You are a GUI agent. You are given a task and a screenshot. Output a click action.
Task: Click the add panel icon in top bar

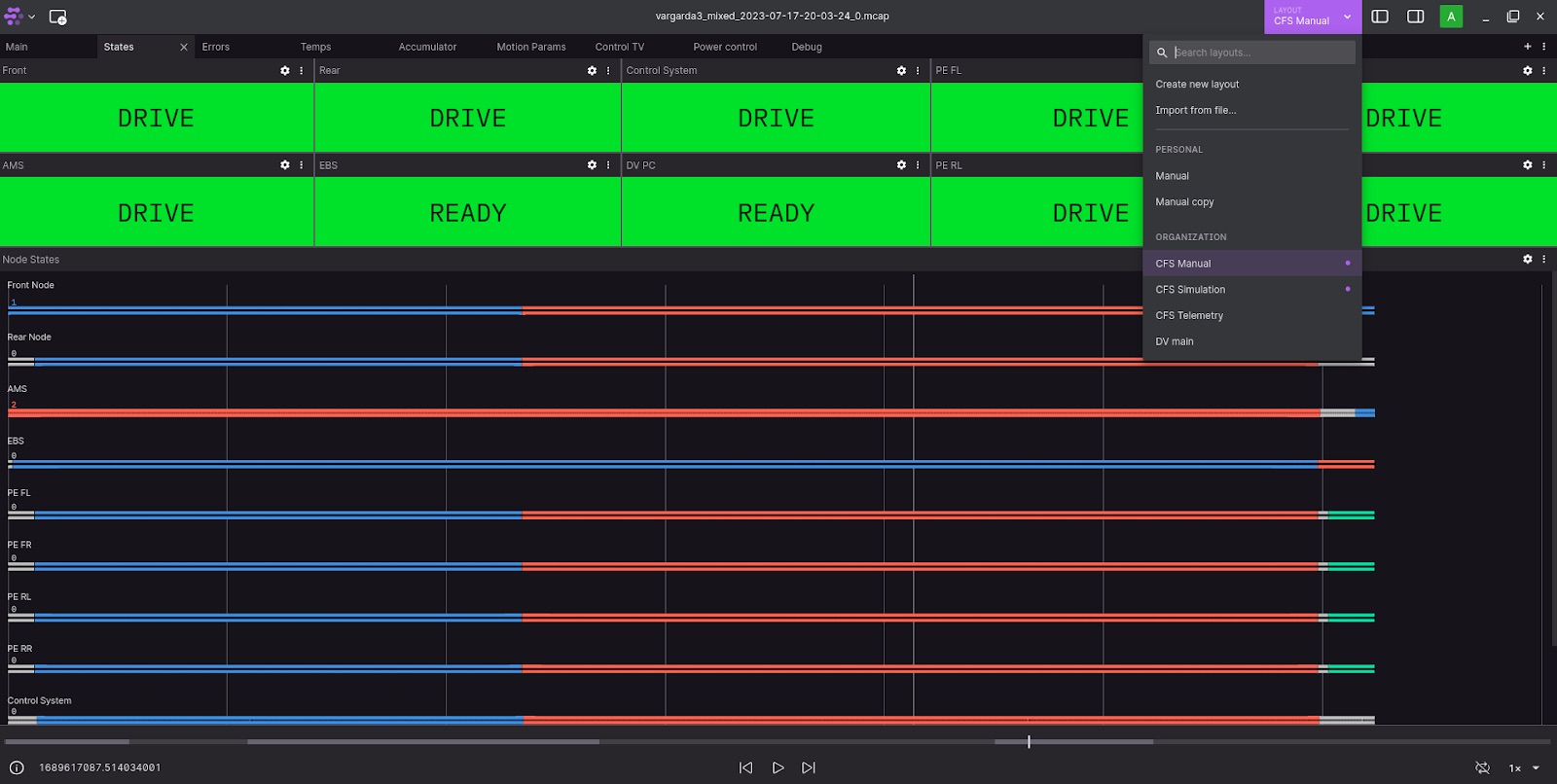(57, 17)
